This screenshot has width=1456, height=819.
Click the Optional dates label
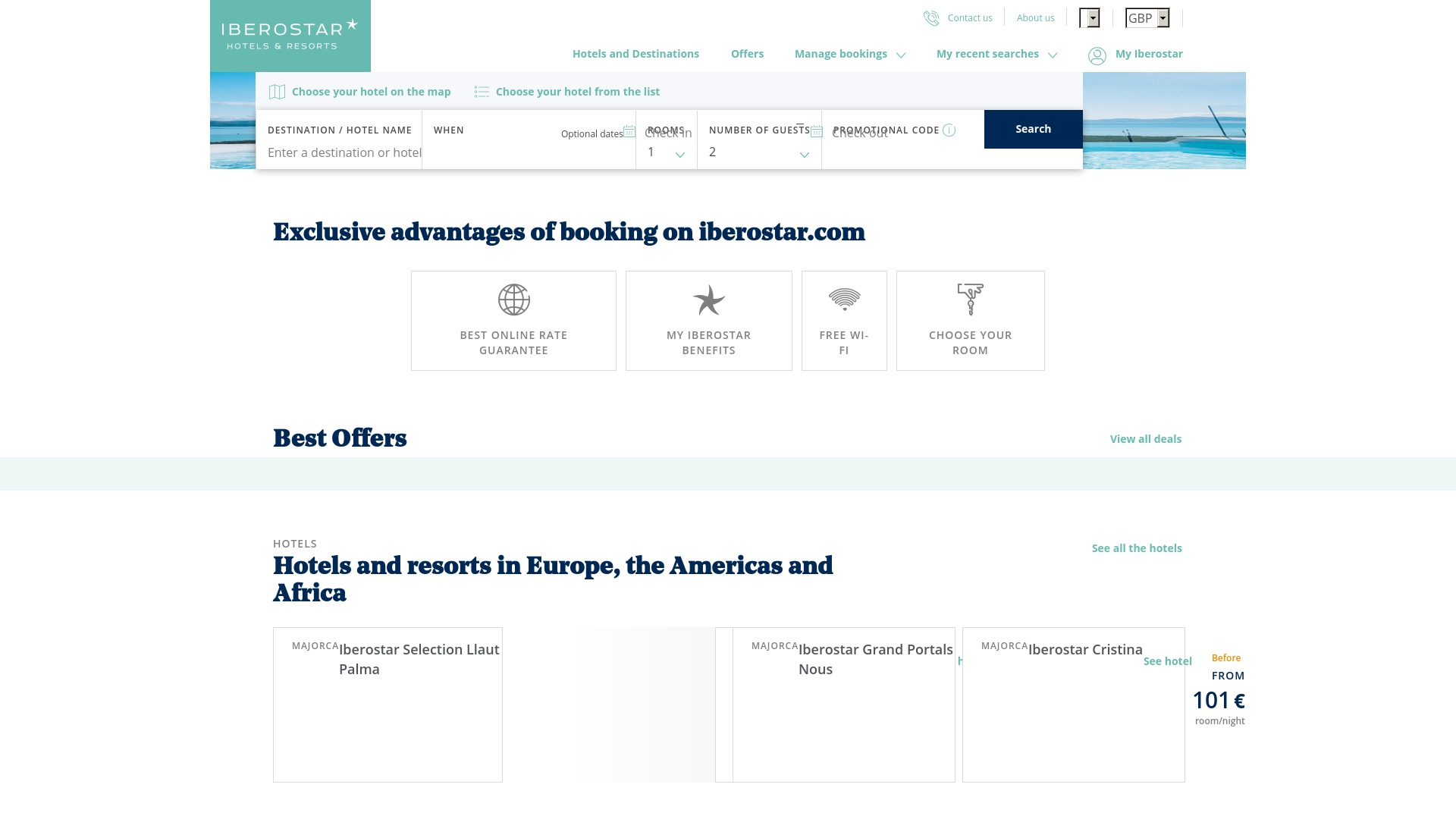tap(591, 134)
